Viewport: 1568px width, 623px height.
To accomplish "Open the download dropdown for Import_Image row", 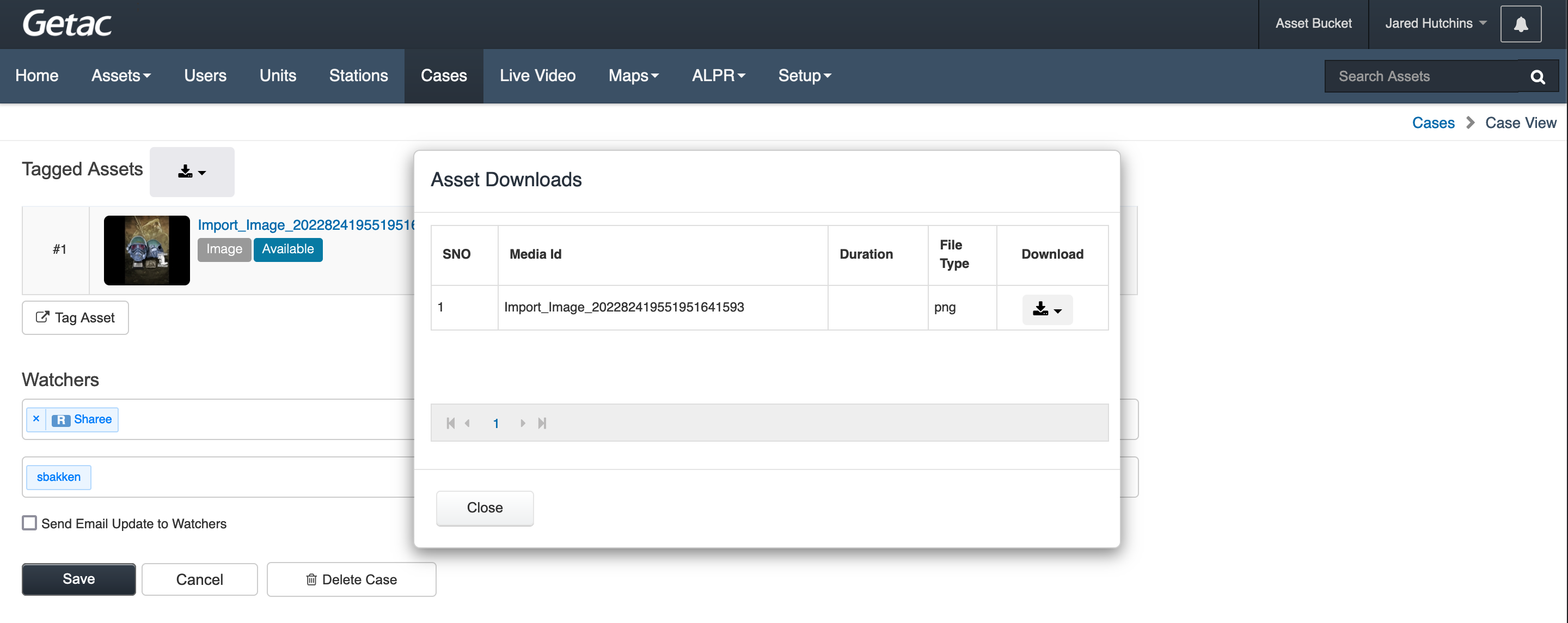I will click(1047, 309).
